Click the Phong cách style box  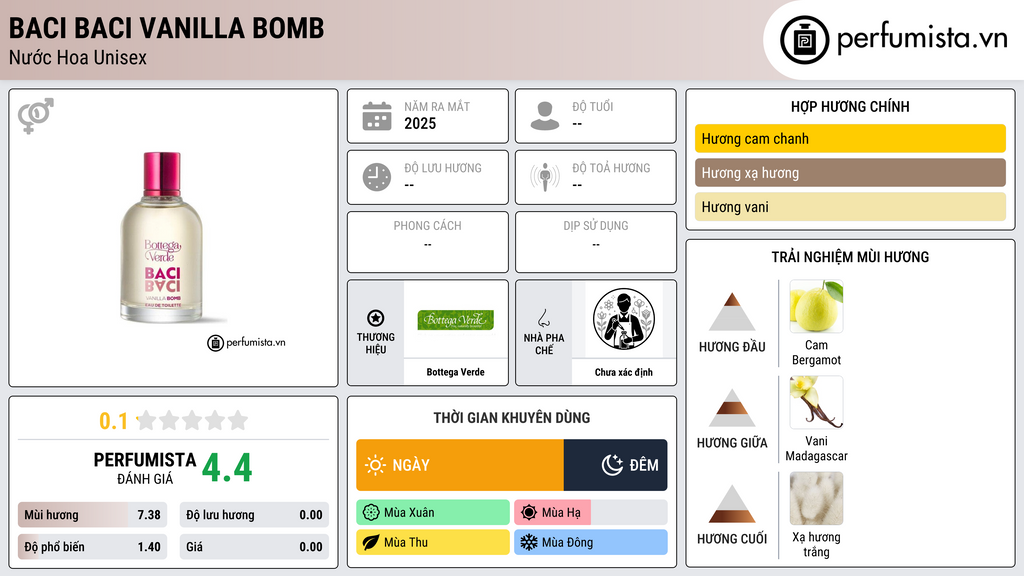point(428,242)
